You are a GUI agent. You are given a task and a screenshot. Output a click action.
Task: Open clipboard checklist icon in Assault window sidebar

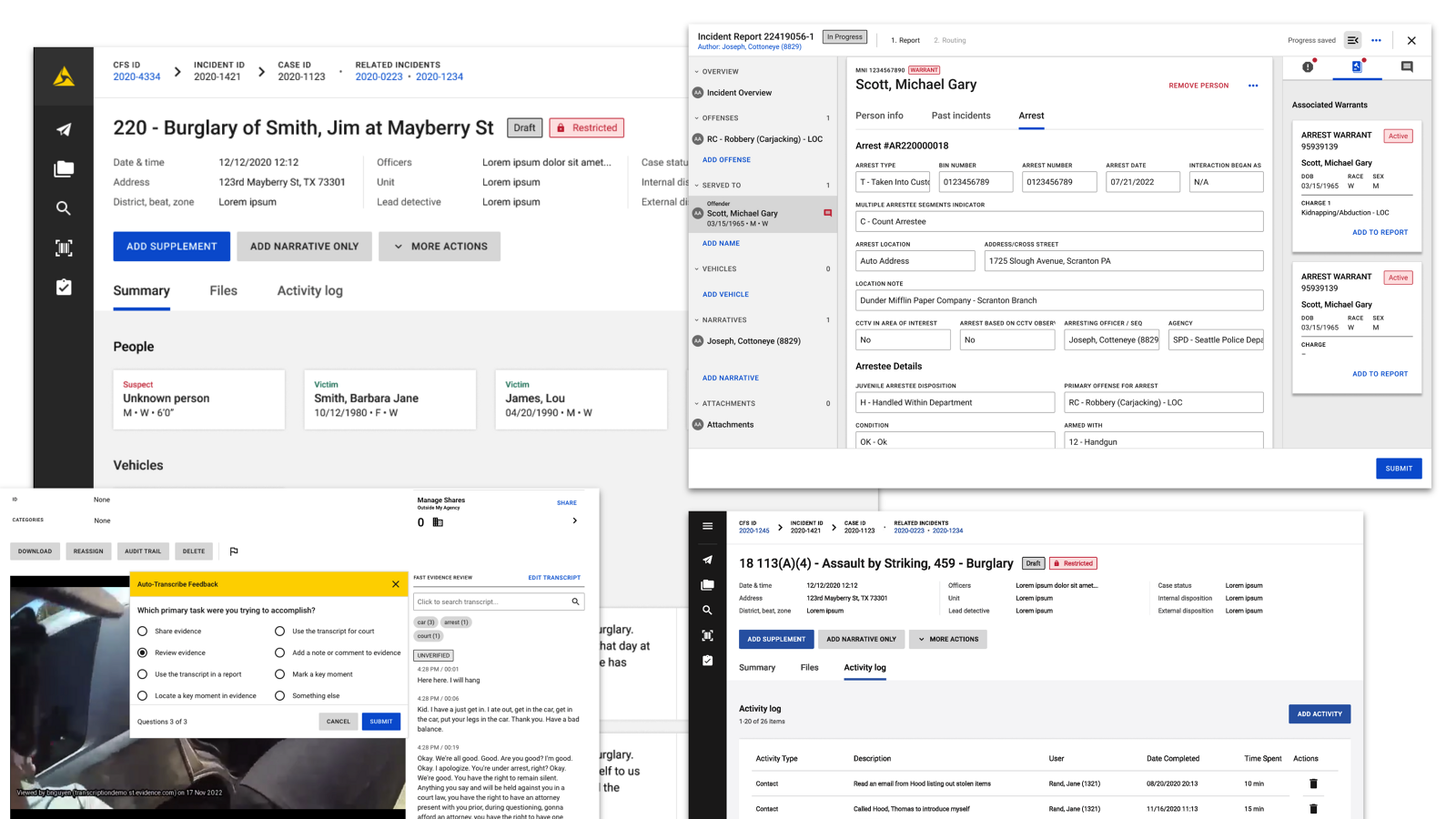707,661
